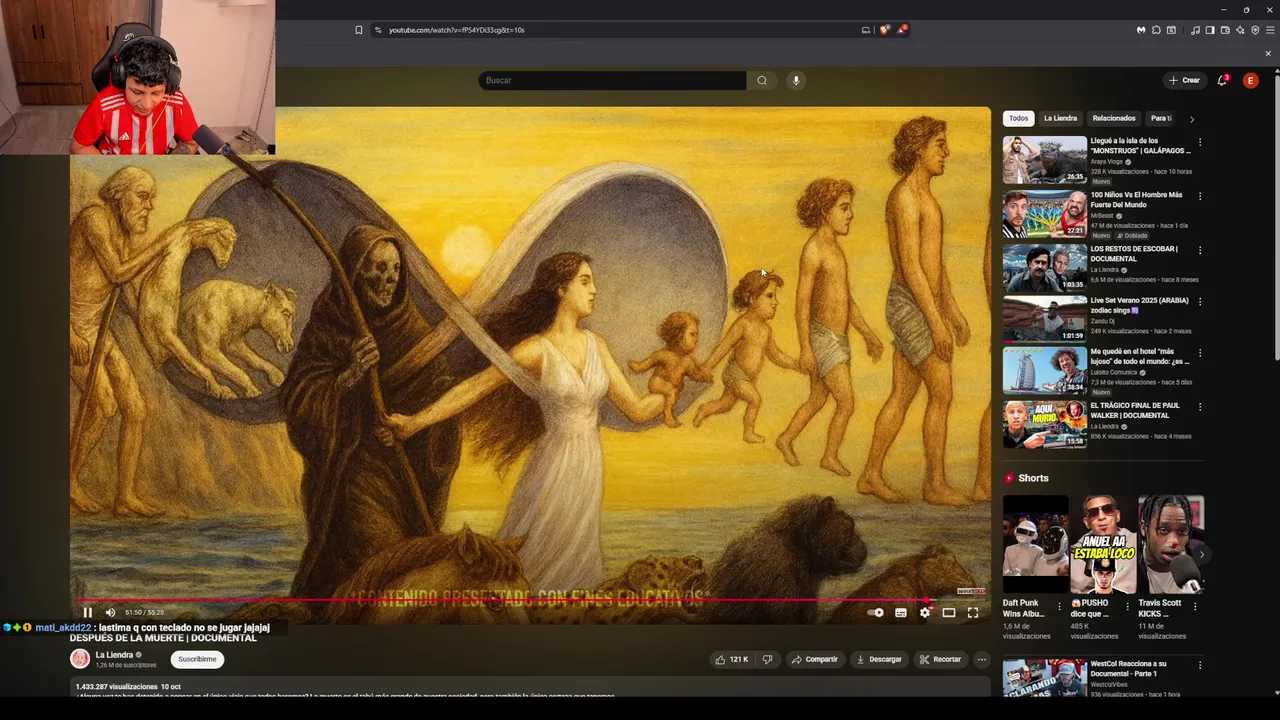This screenshot has width=1280, height=720.
Task: Dislike the video with the thumbs-down
Action: [x=767, y=659]
